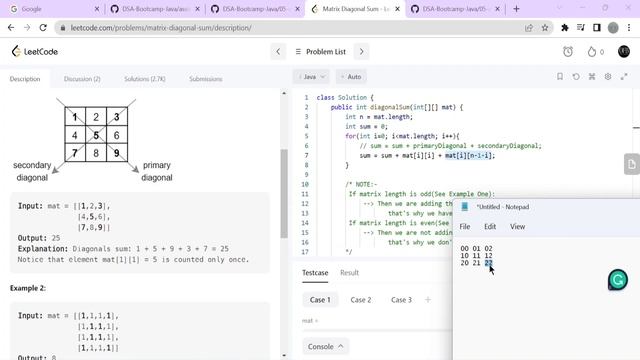This screenshot has width=640, height=360.
Task: Close the Matrix Diagonal Sum browser tab
Action: 398,9
